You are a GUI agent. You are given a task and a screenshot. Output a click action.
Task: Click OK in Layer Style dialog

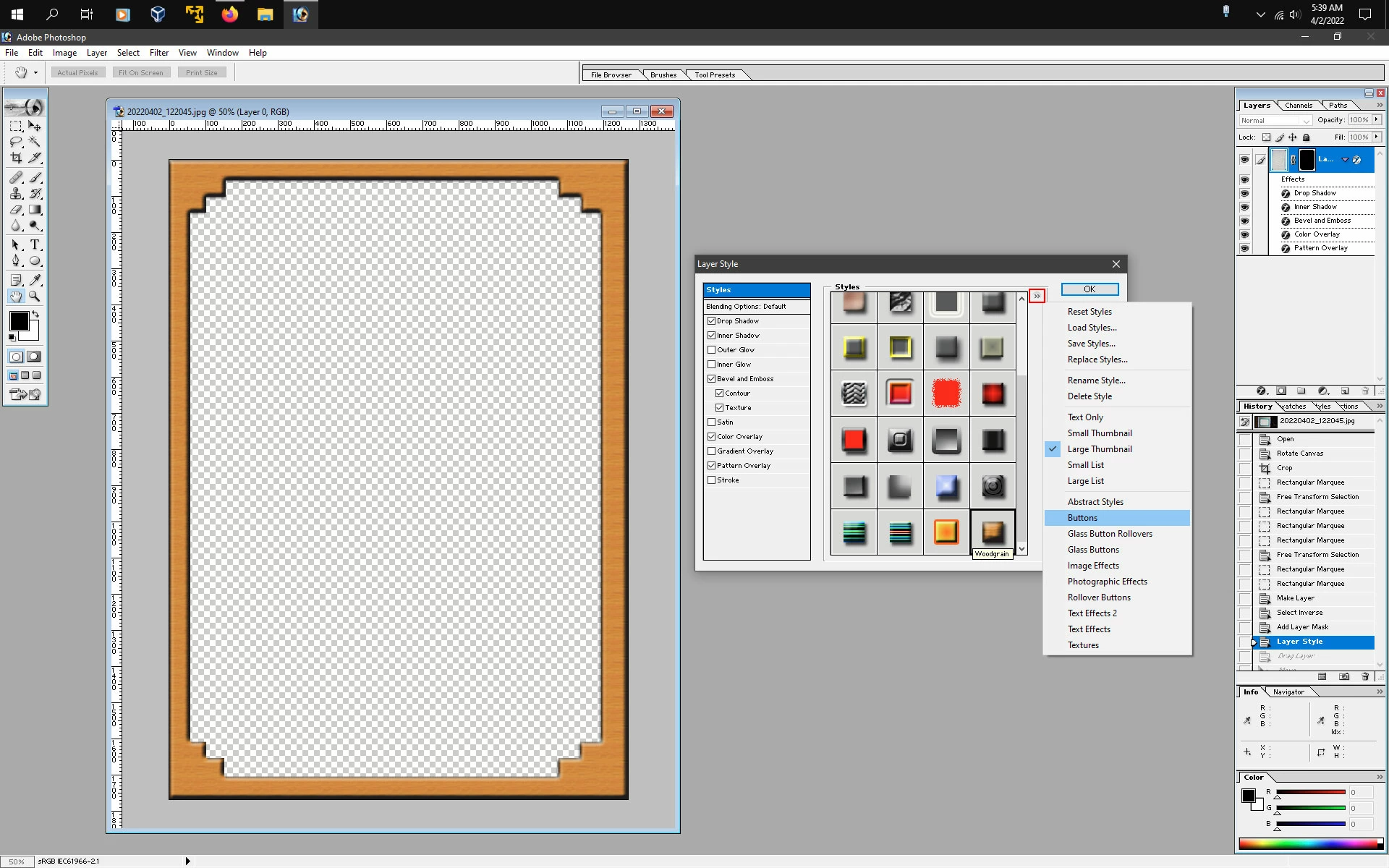pos(1089,289)
